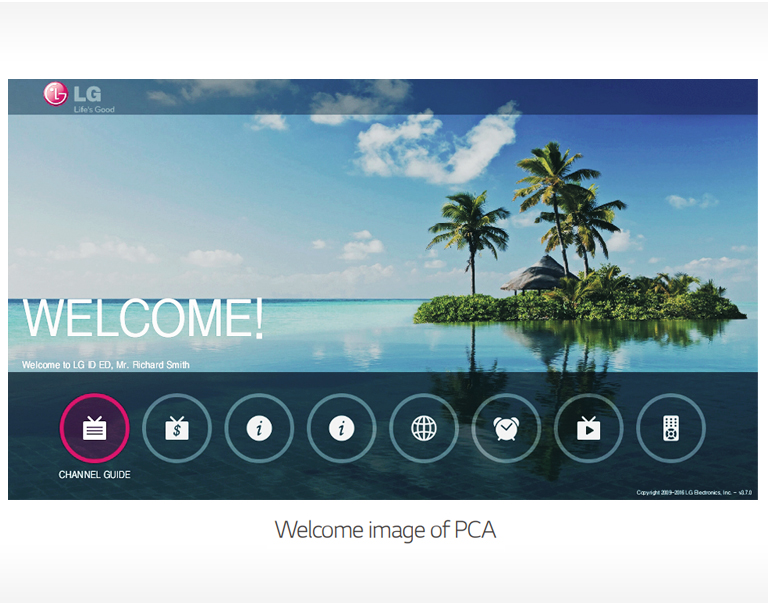Screen dimensions: 768x603
Task: Click the large WELCOME! heading
Action: [x=143, y=318]
